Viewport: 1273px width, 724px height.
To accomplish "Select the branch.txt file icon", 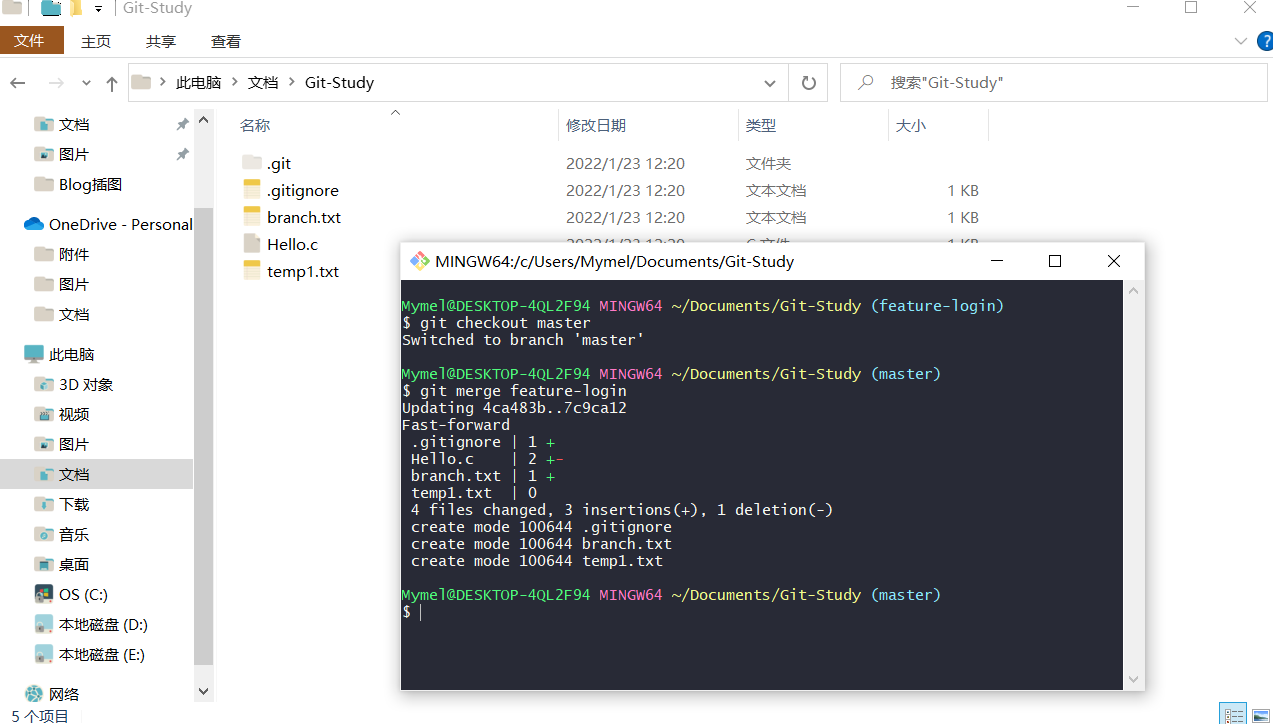I will 252,217.
